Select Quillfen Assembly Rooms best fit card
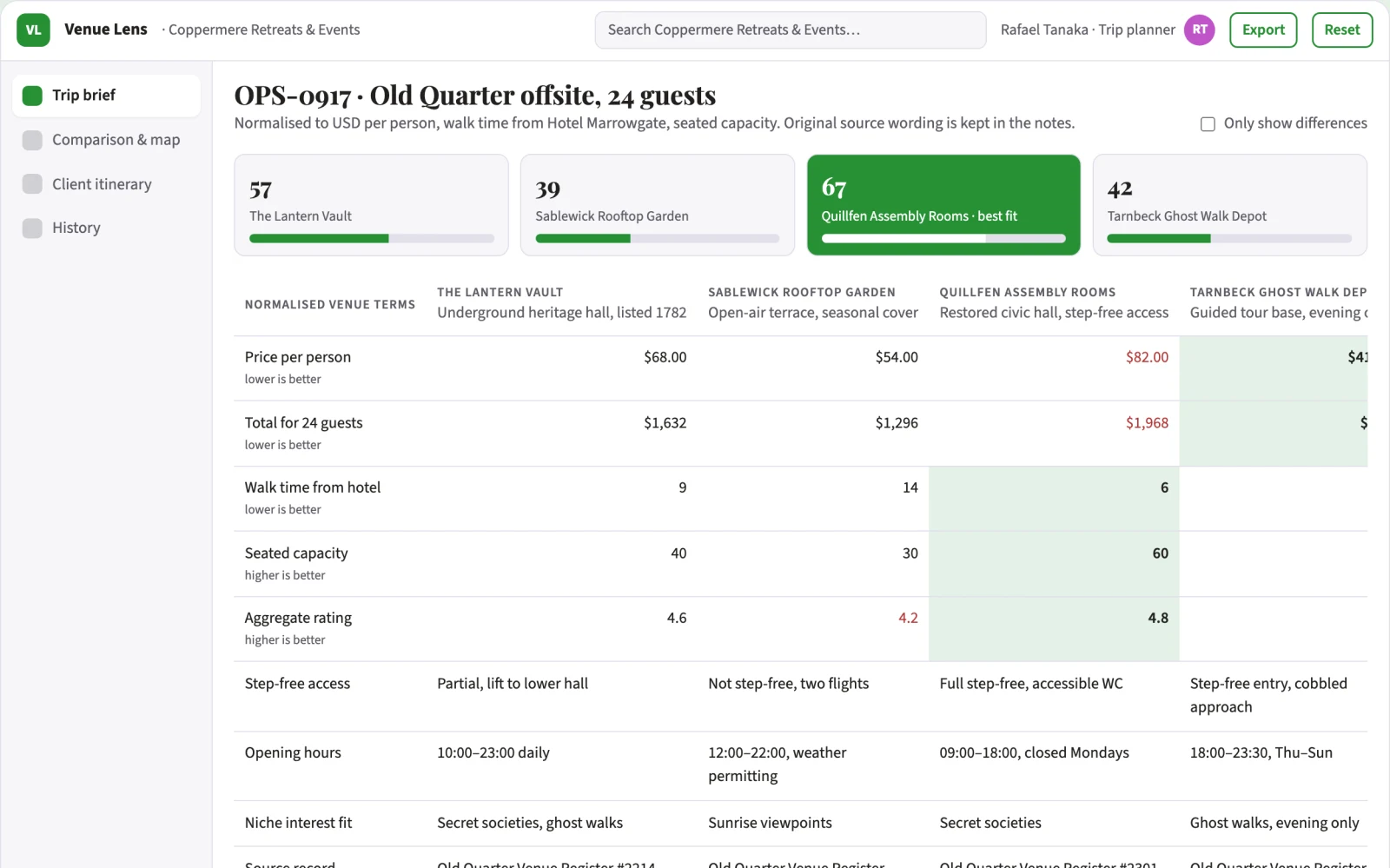Image resolution: width=1390 pixels, height=868 pixels. point(943,205)
